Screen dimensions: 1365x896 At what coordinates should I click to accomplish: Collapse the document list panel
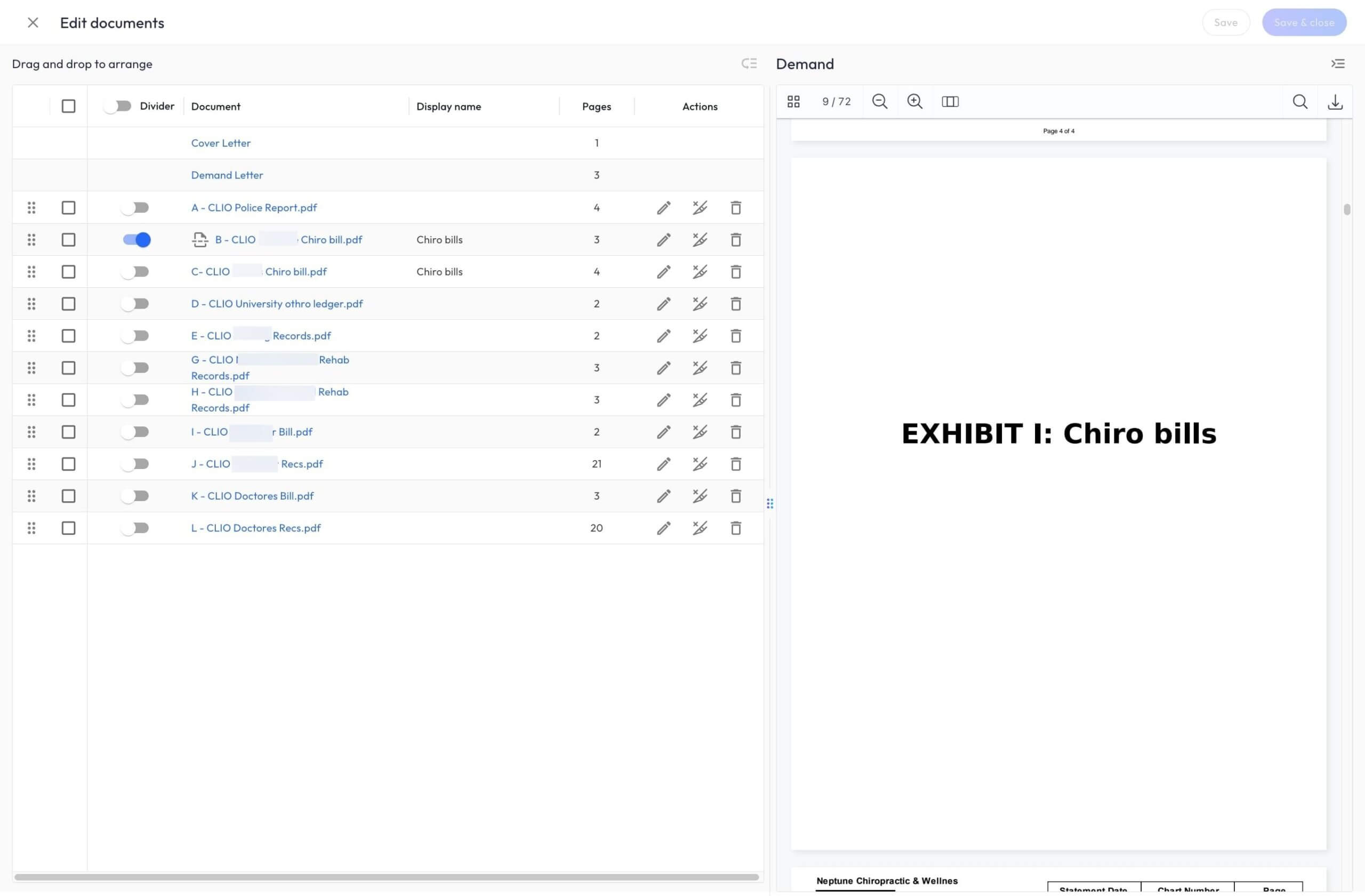coord(749,63)
